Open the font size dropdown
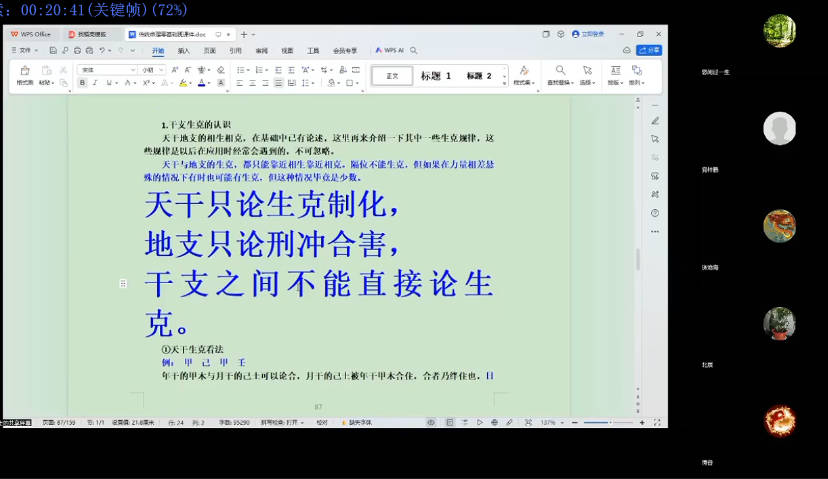The height and width of the screenshot is (479, 828). tap(152, 70)
